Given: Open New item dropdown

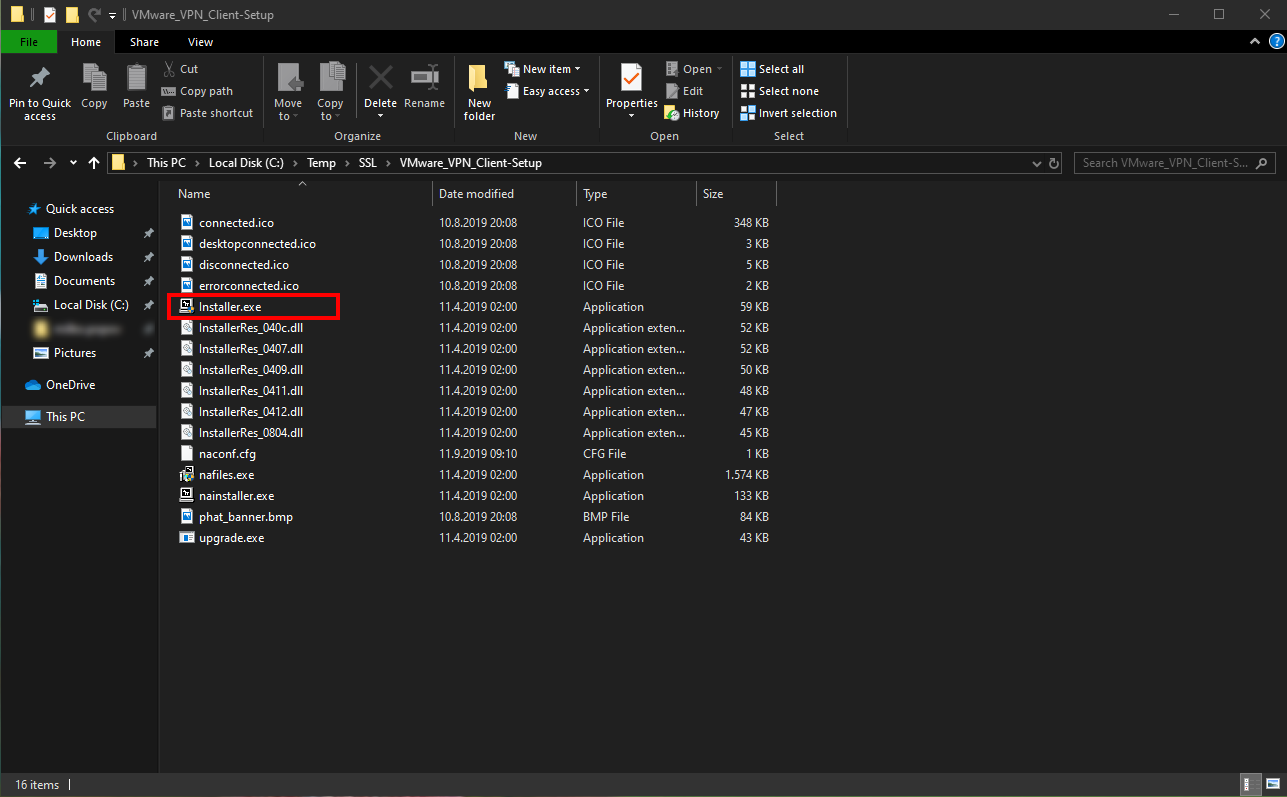Looking at the screenshot, I should pyautogui.click(x=543, y=69).
